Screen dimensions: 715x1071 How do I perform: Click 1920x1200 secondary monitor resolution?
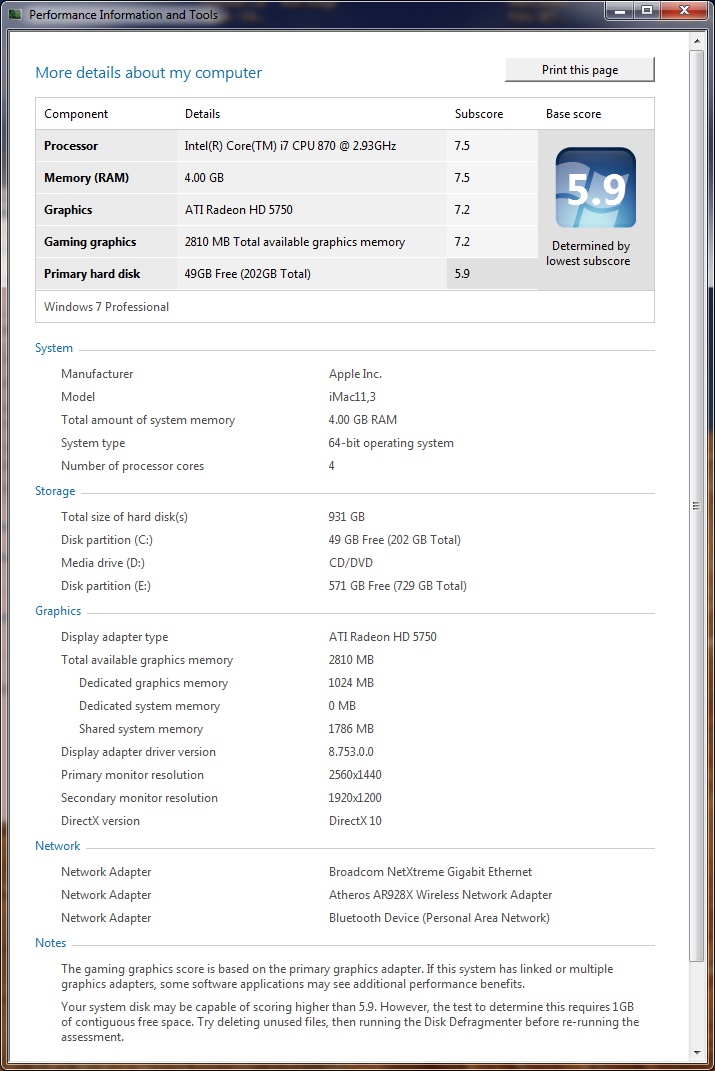click(x=355, y=798)
